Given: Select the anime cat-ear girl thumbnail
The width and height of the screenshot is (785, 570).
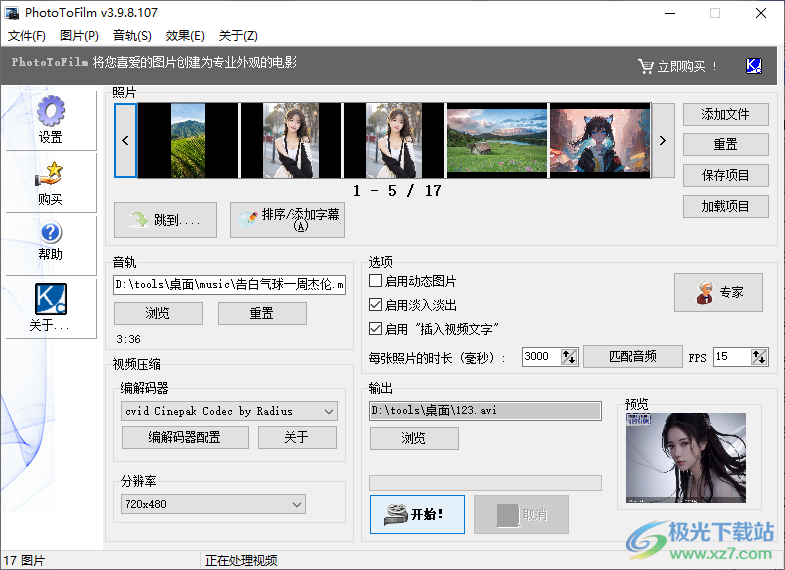Looking at the screenshot, I should pyautogui.click(x=600, y=141).
